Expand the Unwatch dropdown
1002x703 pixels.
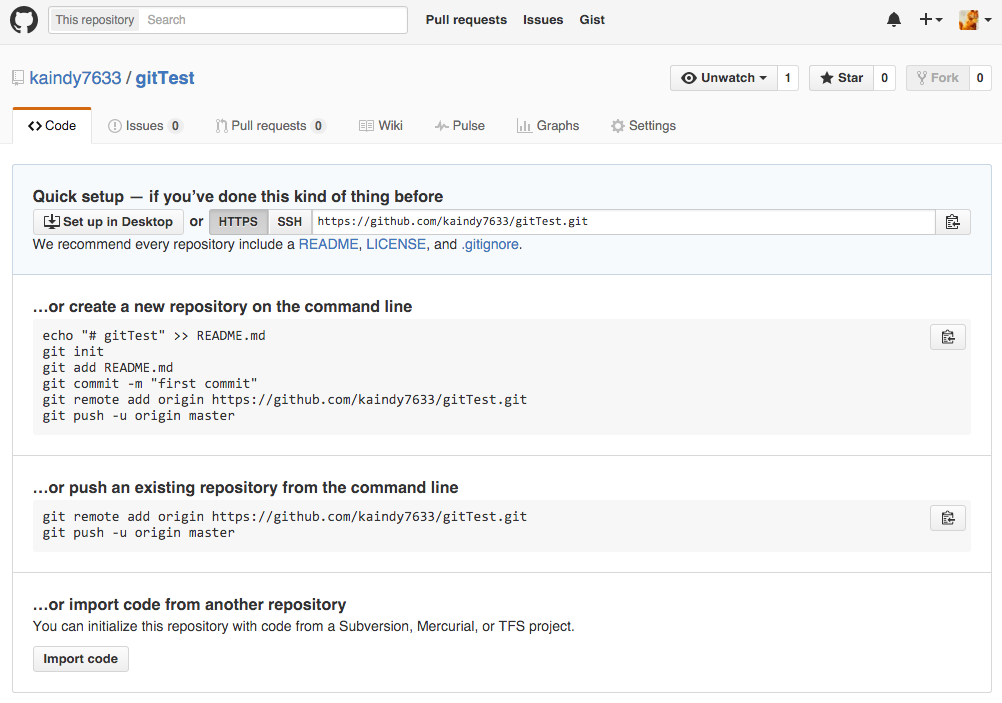[x=723, y=78]
